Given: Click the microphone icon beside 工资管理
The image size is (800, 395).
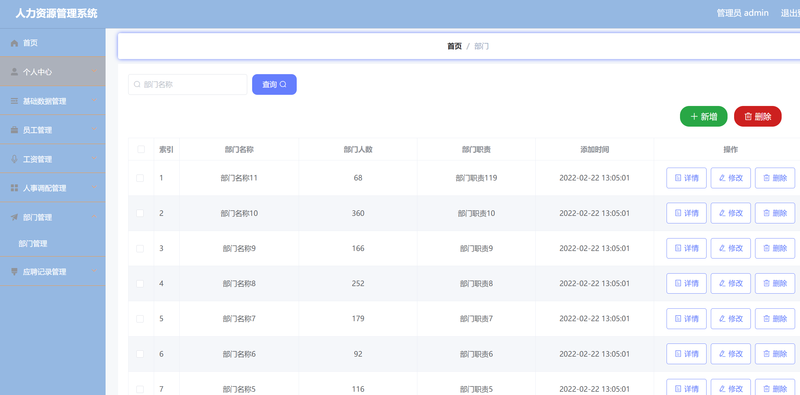Looking at the screenshot, I should (x=14, y=159).
